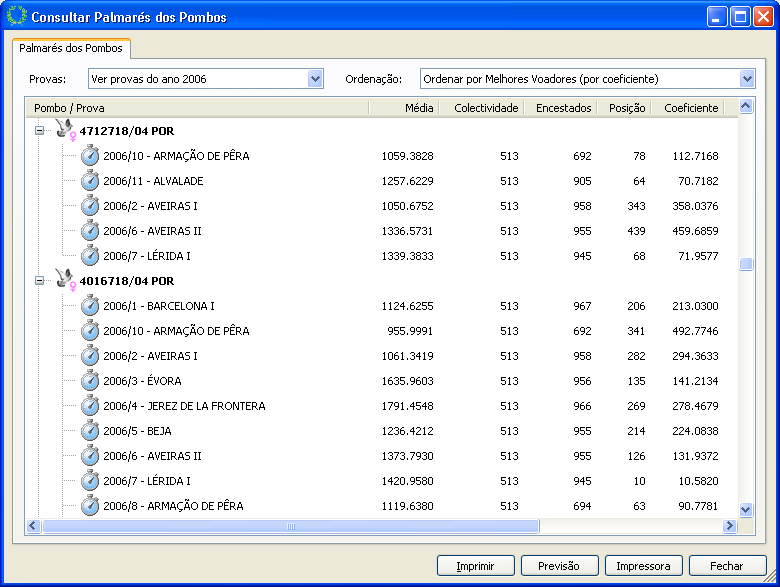The height and width of the screenshot is (587, 780).
Task: Click the pigeon icon for 4016718/04 POR
Action: pos(66,280)
